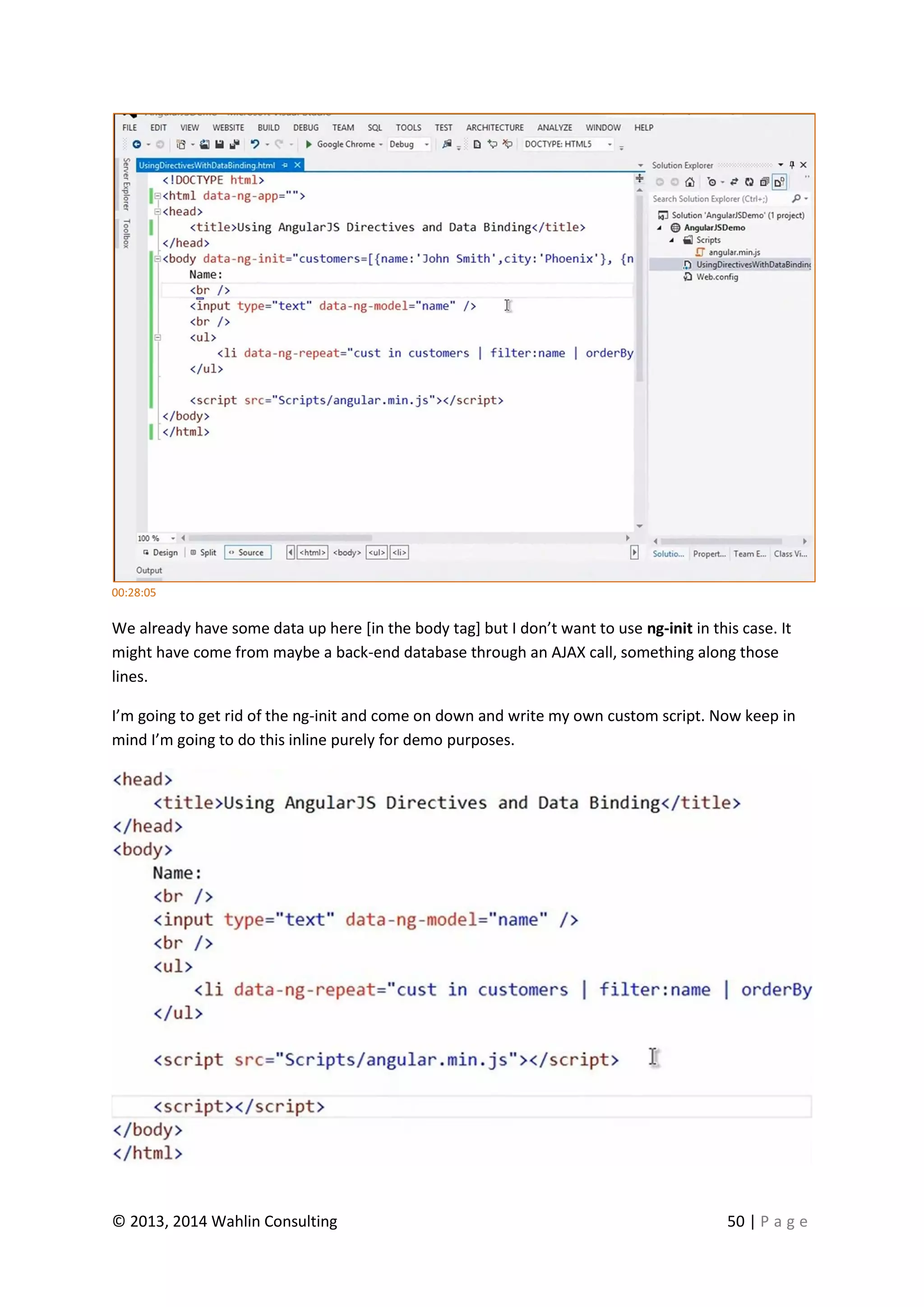Open the Debug configuration dropdown
This screenshot has width=924, height=1307.
[426, 144]
